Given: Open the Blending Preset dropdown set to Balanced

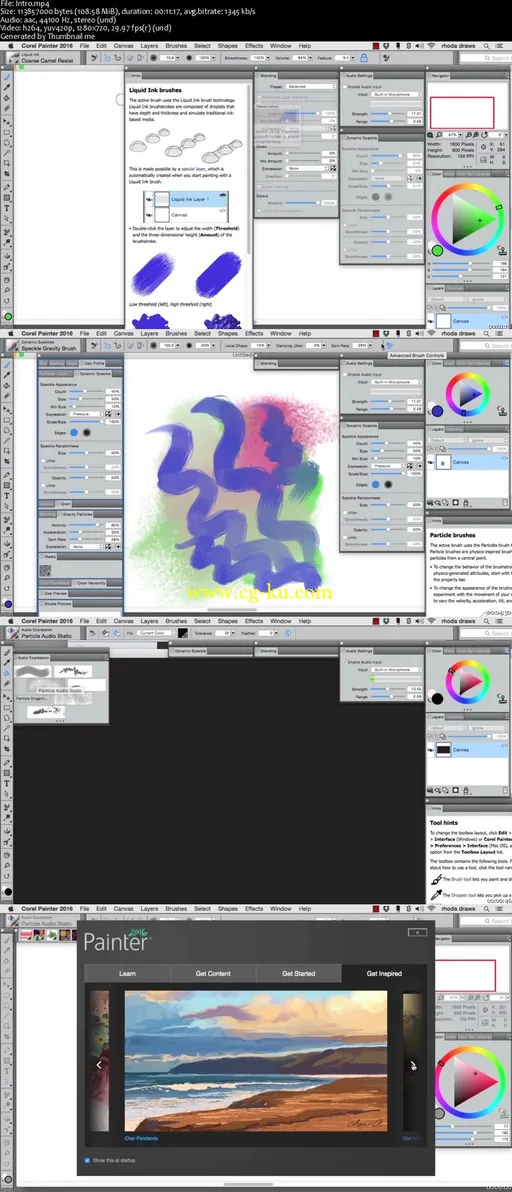Looking at the screenshot, I should point(311,87).
